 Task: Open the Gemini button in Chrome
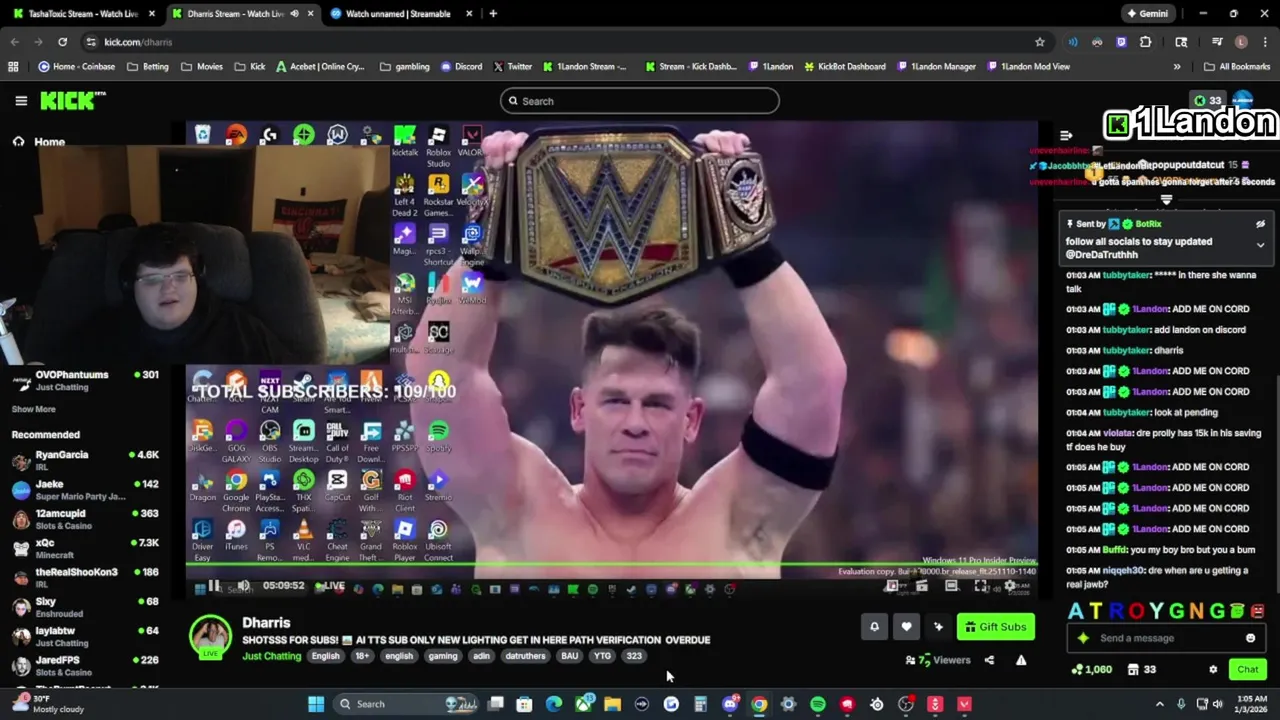tap(1147, 14)
